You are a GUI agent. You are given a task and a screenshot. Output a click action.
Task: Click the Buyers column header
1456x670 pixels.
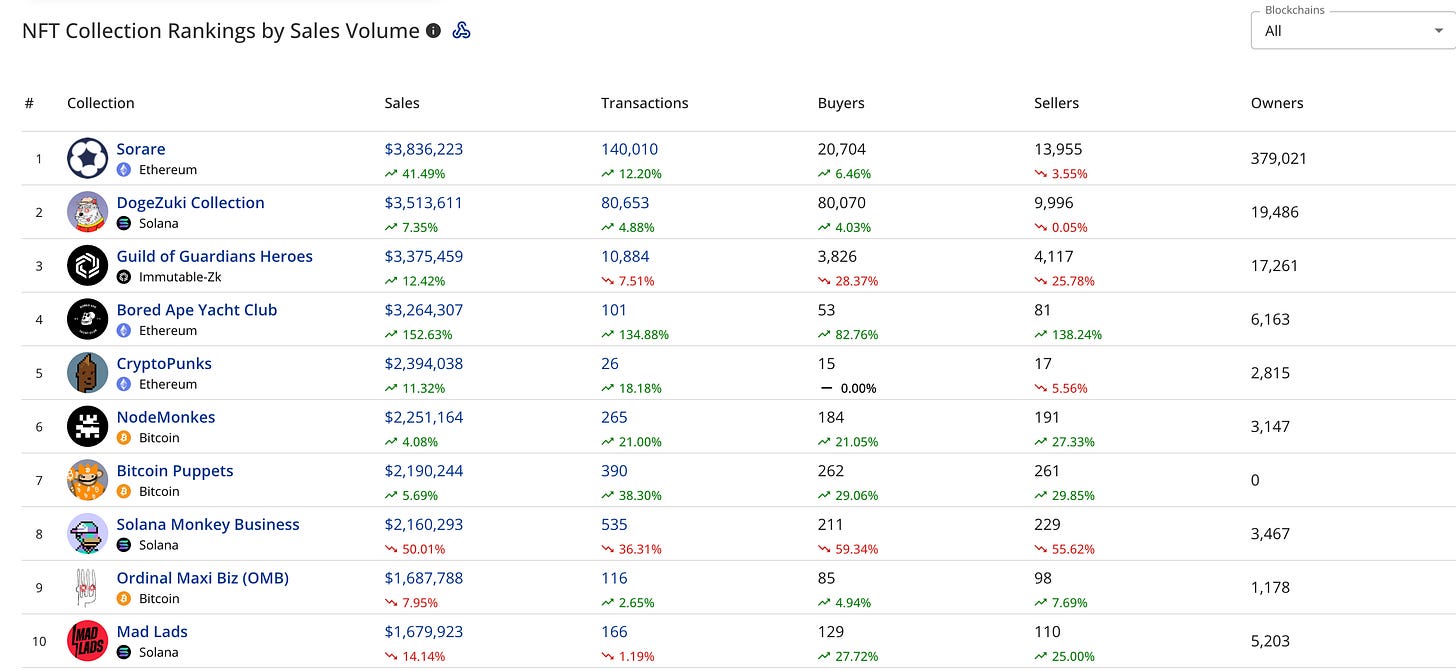(x=841, y=103)
